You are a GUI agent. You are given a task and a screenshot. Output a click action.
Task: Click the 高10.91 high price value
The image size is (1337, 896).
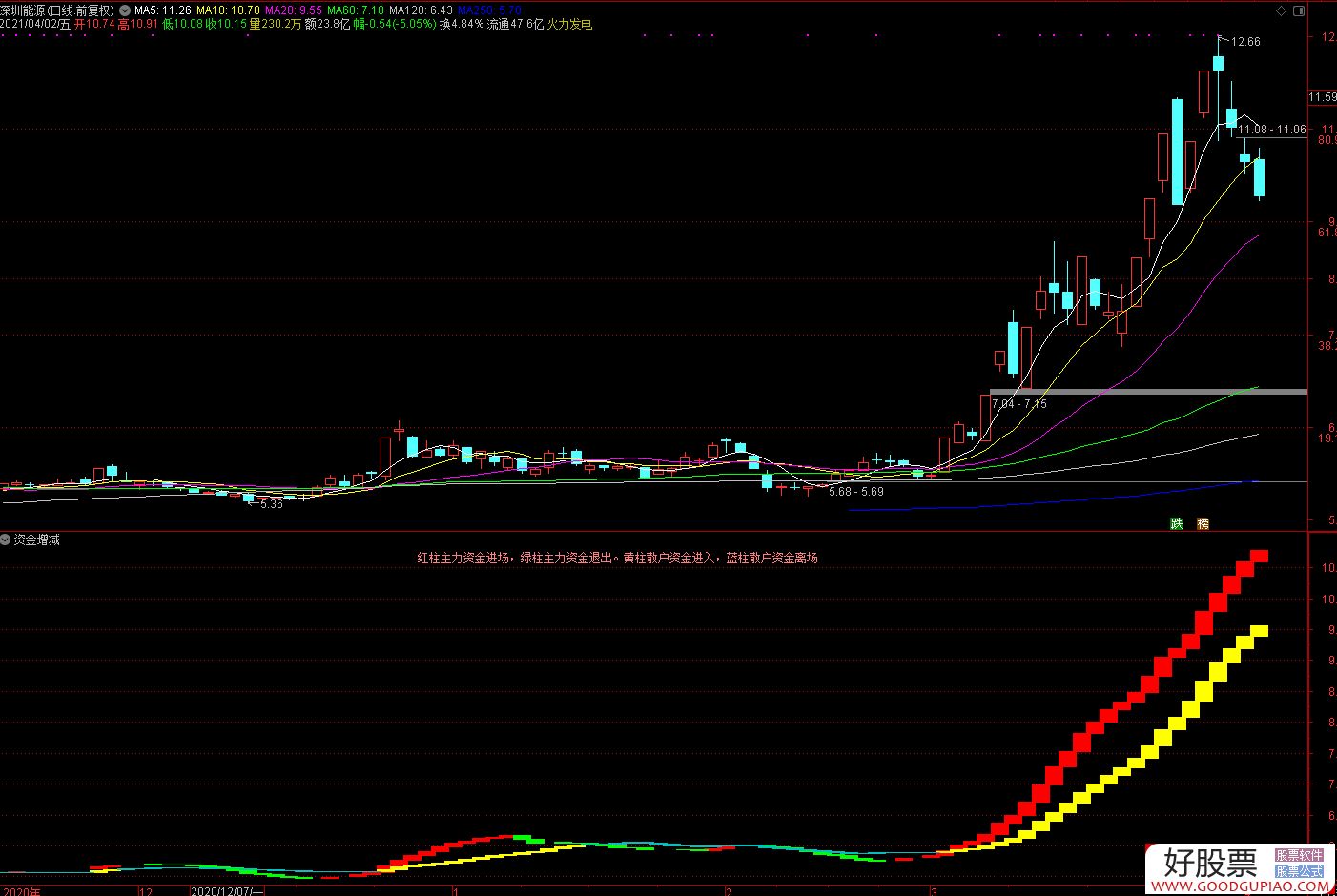coord(138,24)
